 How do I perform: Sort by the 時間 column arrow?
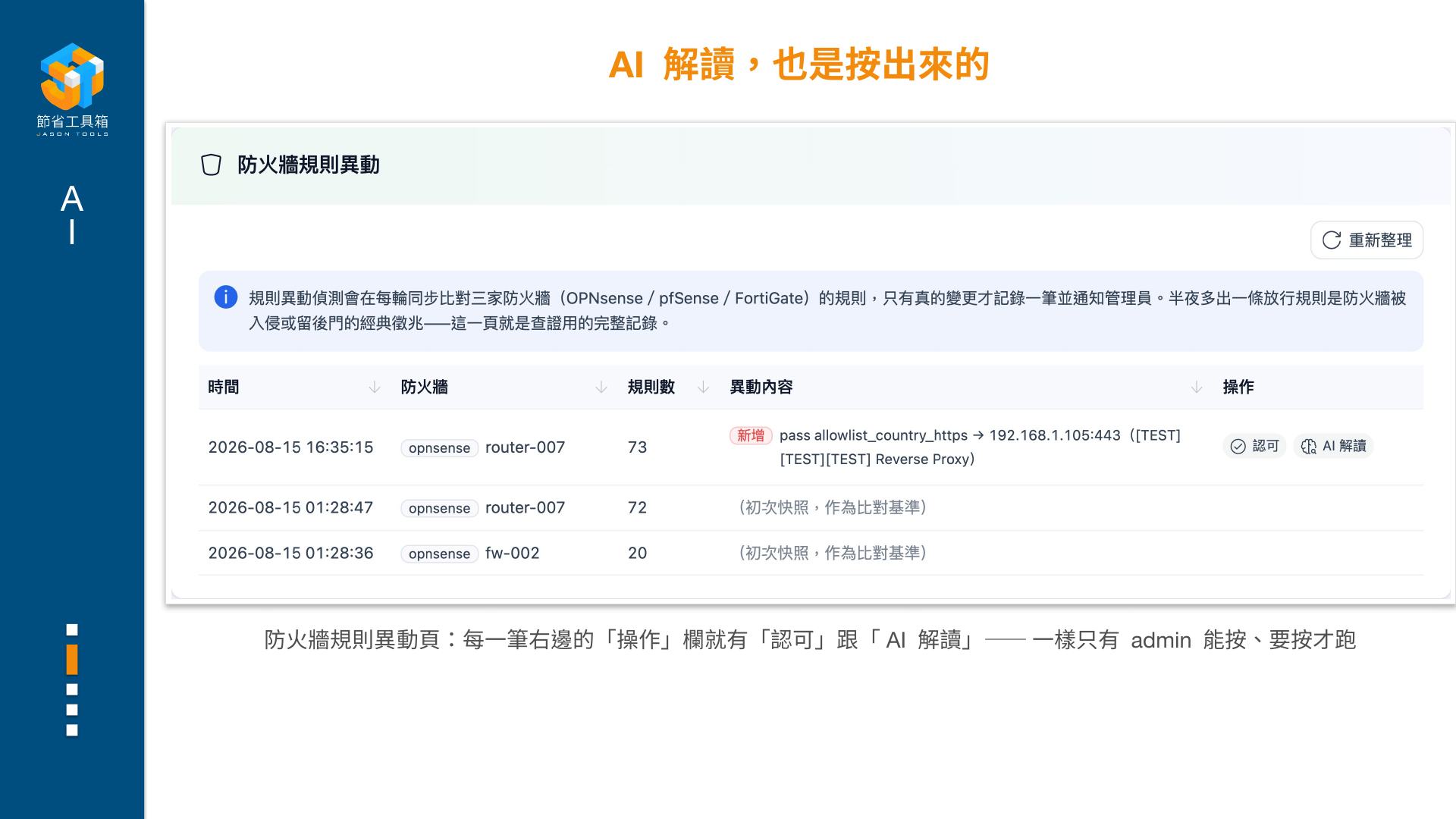point(374,388)
